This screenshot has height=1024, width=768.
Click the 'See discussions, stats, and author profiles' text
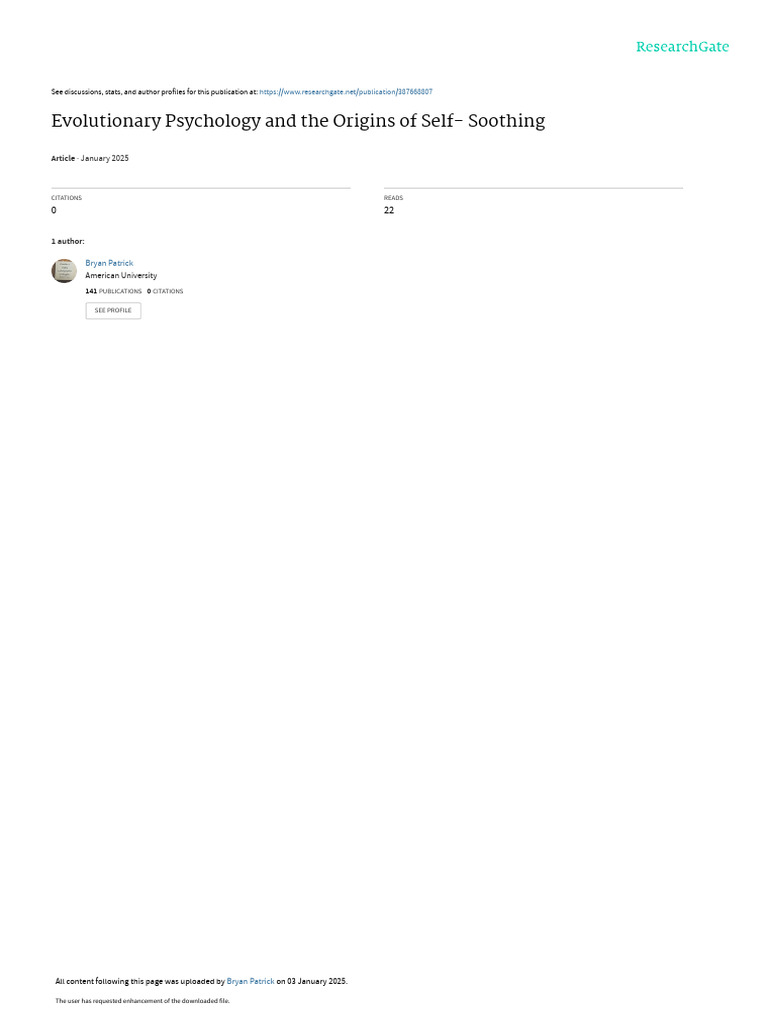(x=154, y=92)
